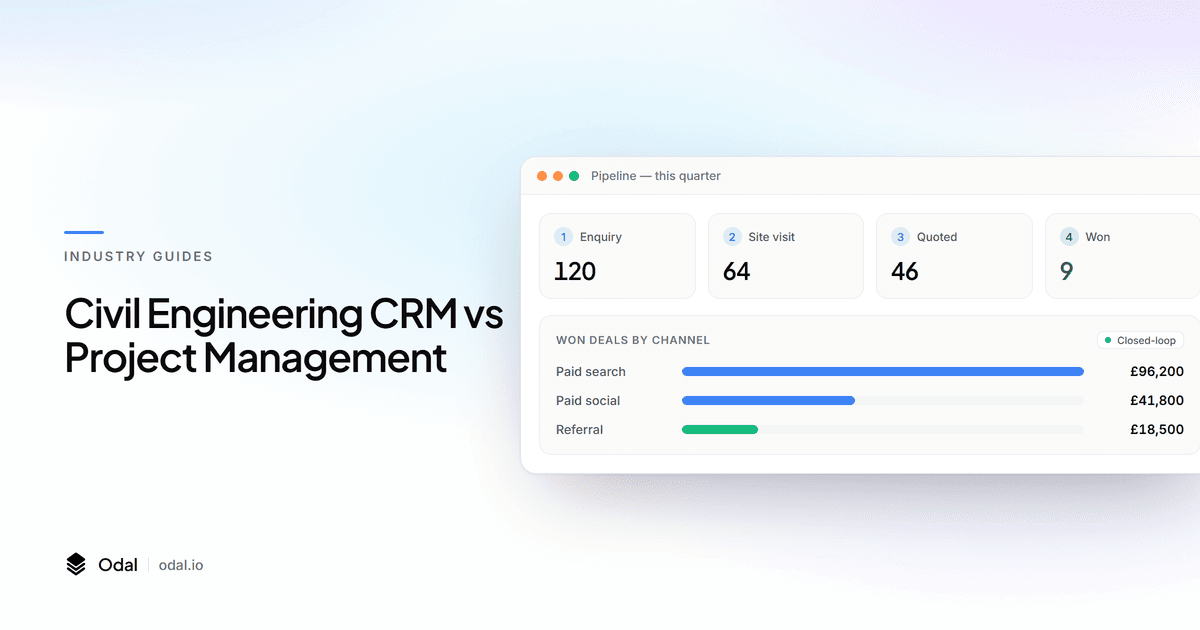This screenshot has height=630, width=1200.
Task: Select the Site visit stage card
Action: (786, 256)
